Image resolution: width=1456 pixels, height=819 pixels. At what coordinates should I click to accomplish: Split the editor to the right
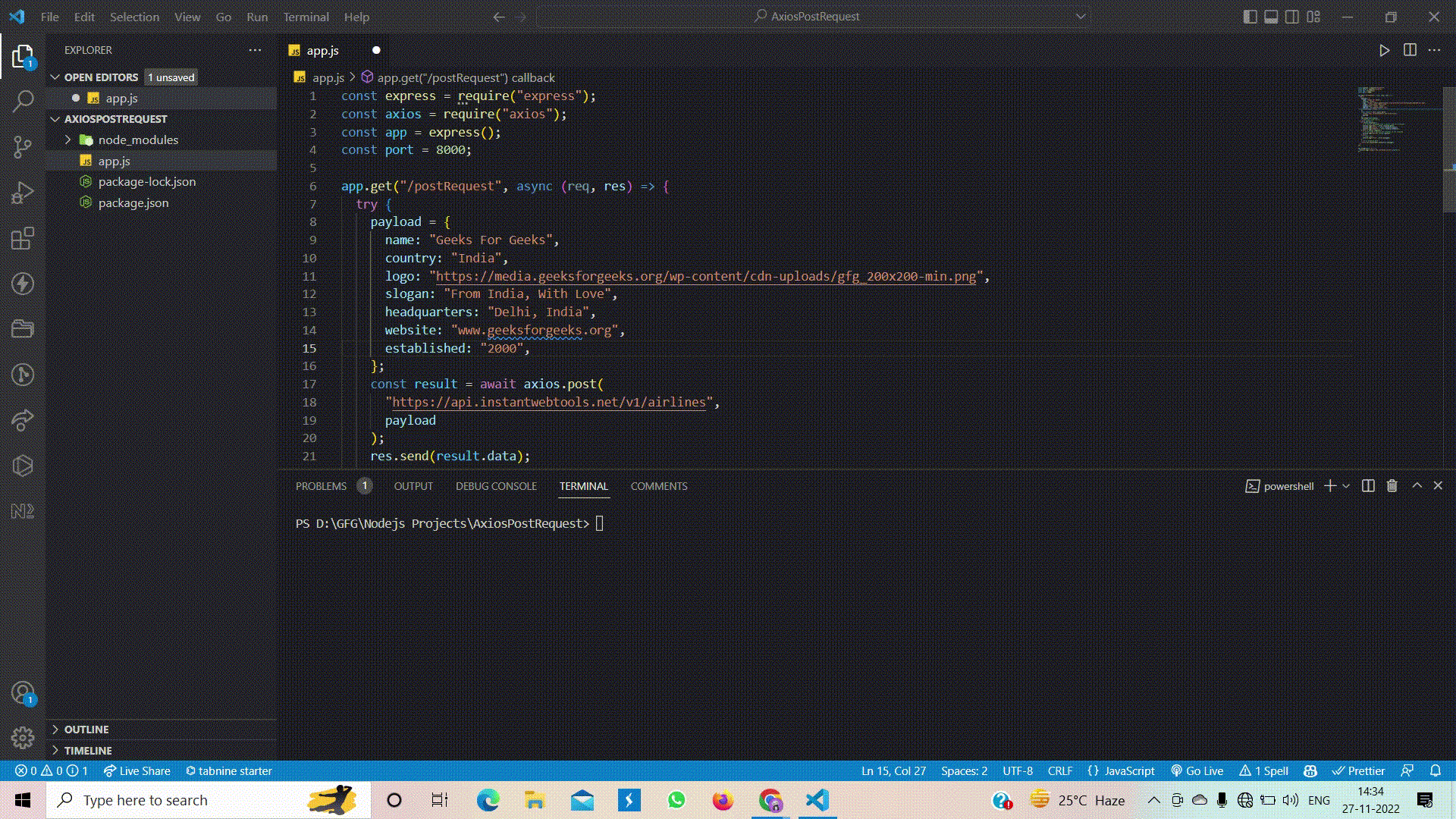coord(1410,50)
